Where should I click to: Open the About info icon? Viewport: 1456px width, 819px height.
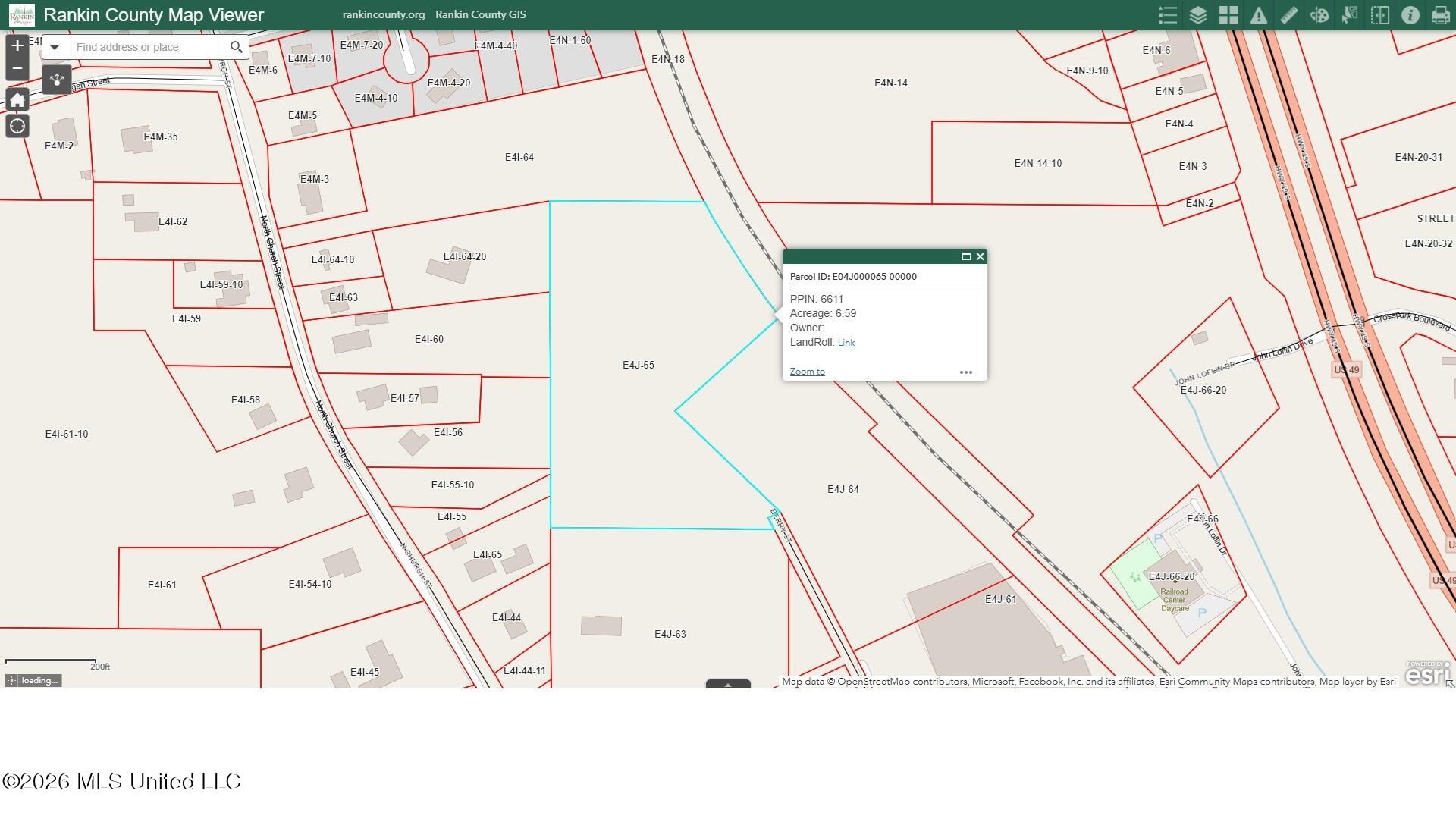pyautogui.click(x=1410, y=15)
